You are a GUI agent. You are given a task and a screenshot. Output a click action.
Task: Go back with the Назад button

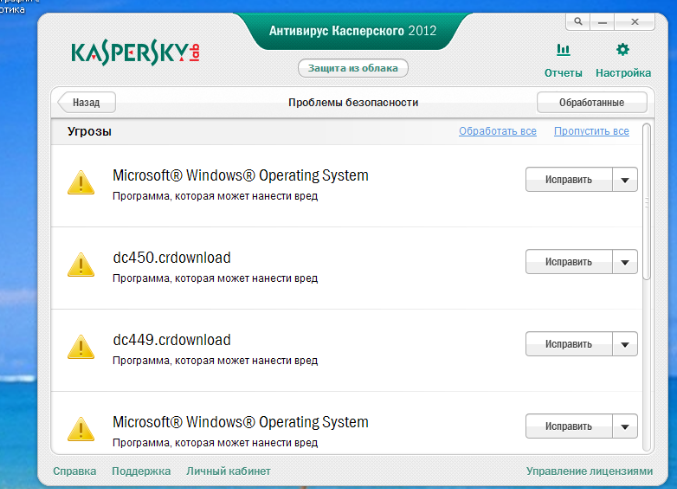pos(86,102)
